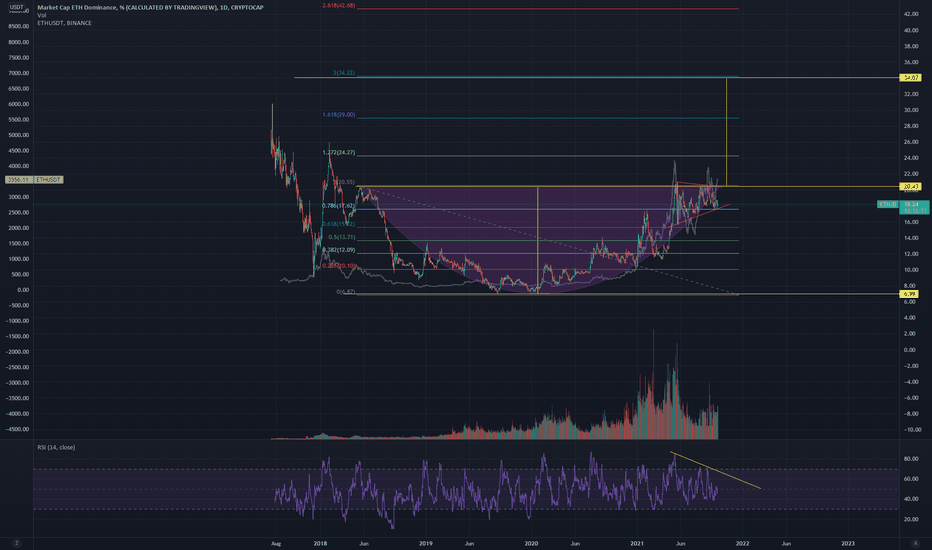Click the USDT currency badge
Image resolution: width=932 pixels, height=550 pixels.
point(17,7)
